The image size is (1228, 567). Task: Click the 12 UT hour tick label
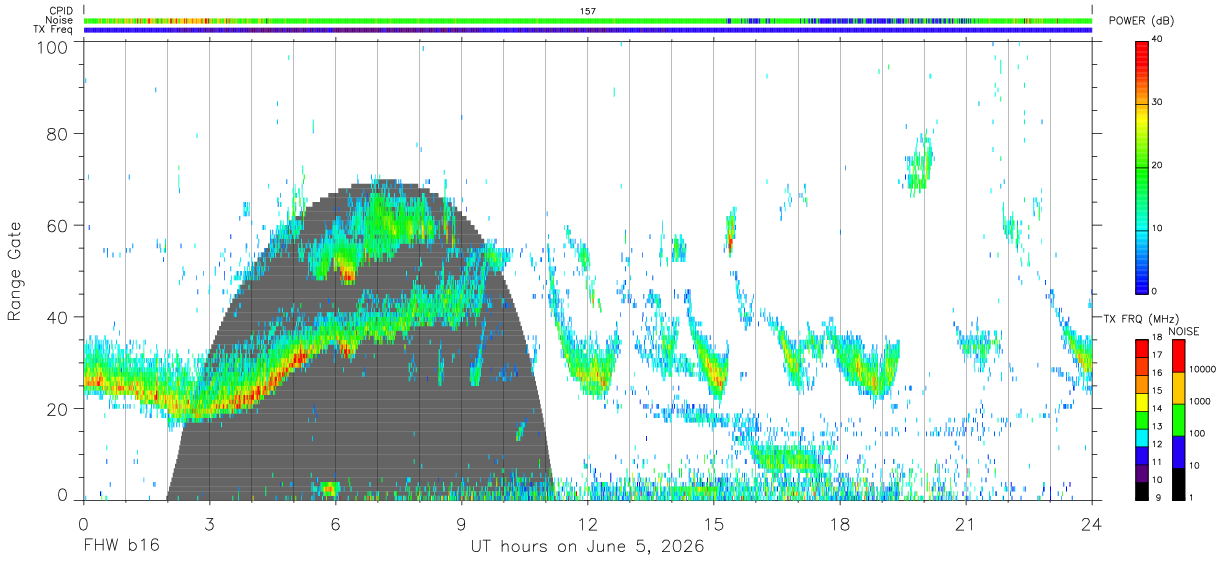pyautogui.click(x=587, y=524)
